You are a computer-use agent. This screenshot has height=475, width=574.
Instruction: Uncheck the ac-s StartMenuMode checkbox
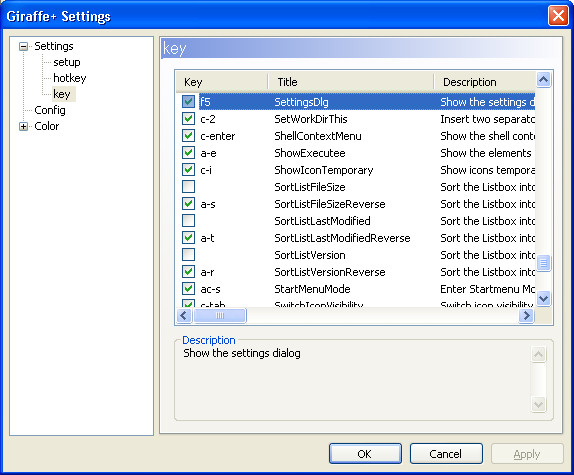[x=189, y=289]
